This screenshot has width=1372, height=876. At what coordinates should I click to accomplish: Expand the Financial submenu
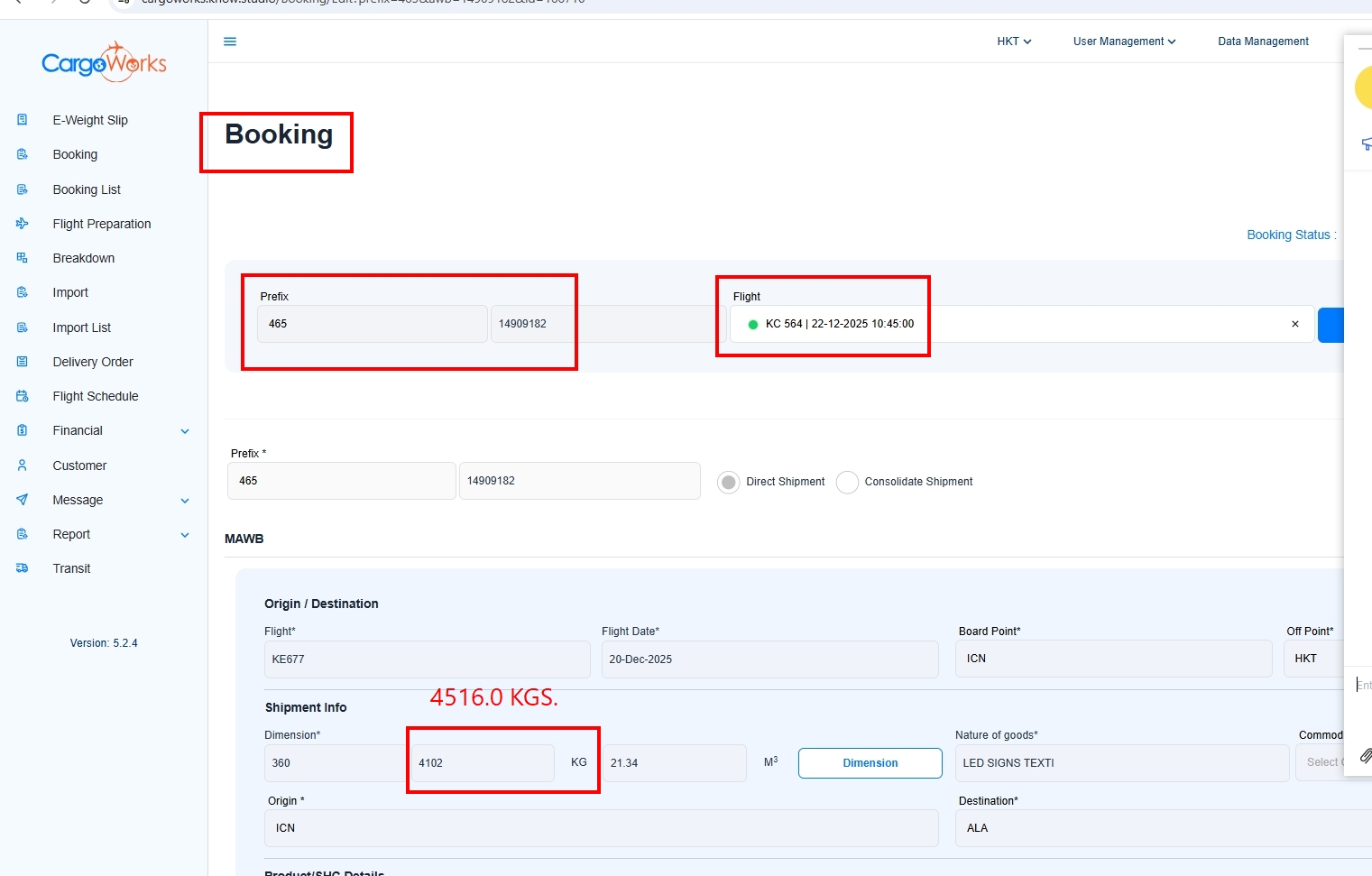pos(185,431)
